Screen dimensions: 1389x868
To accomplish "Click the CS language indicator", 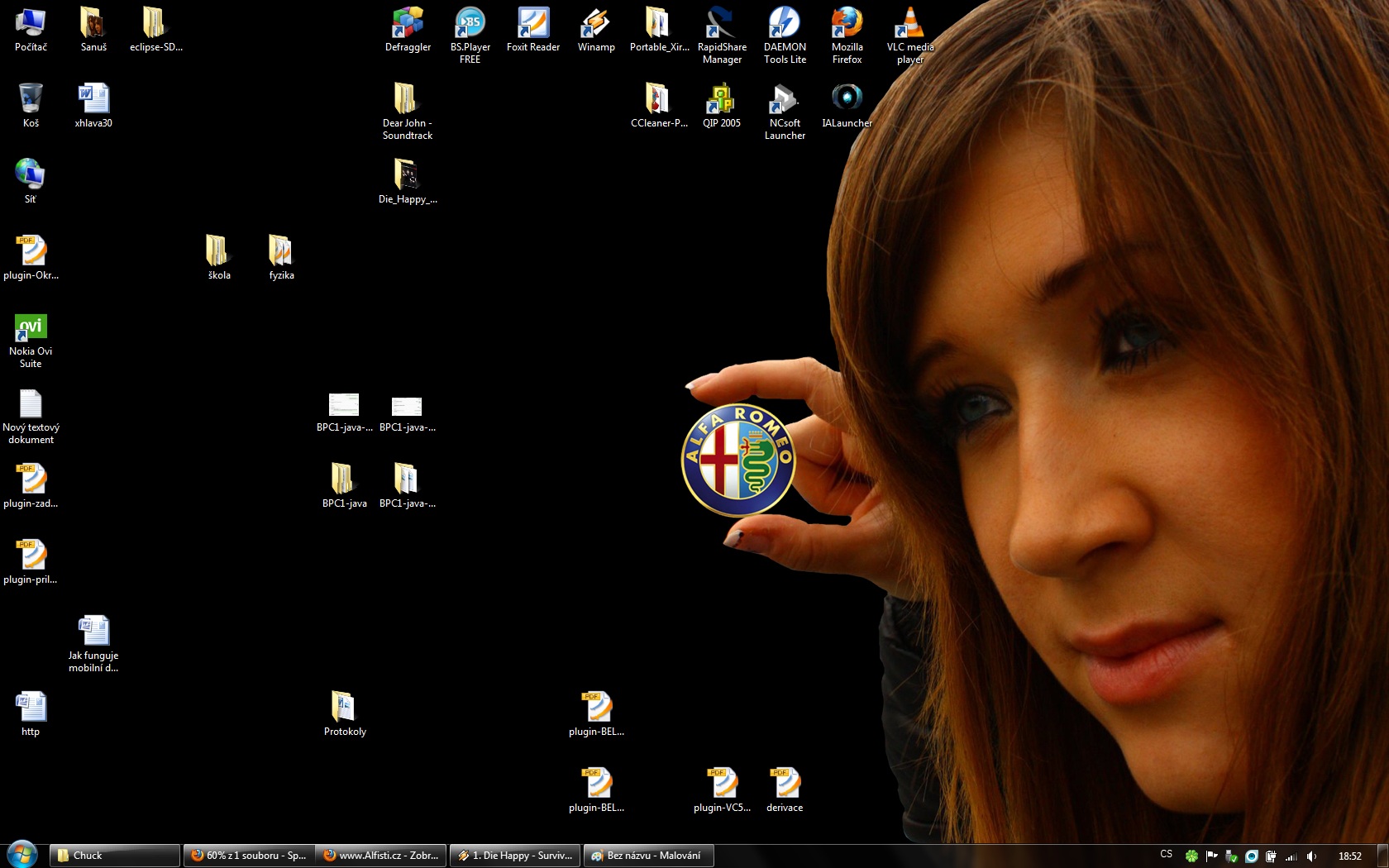I will coord(1166,855).
